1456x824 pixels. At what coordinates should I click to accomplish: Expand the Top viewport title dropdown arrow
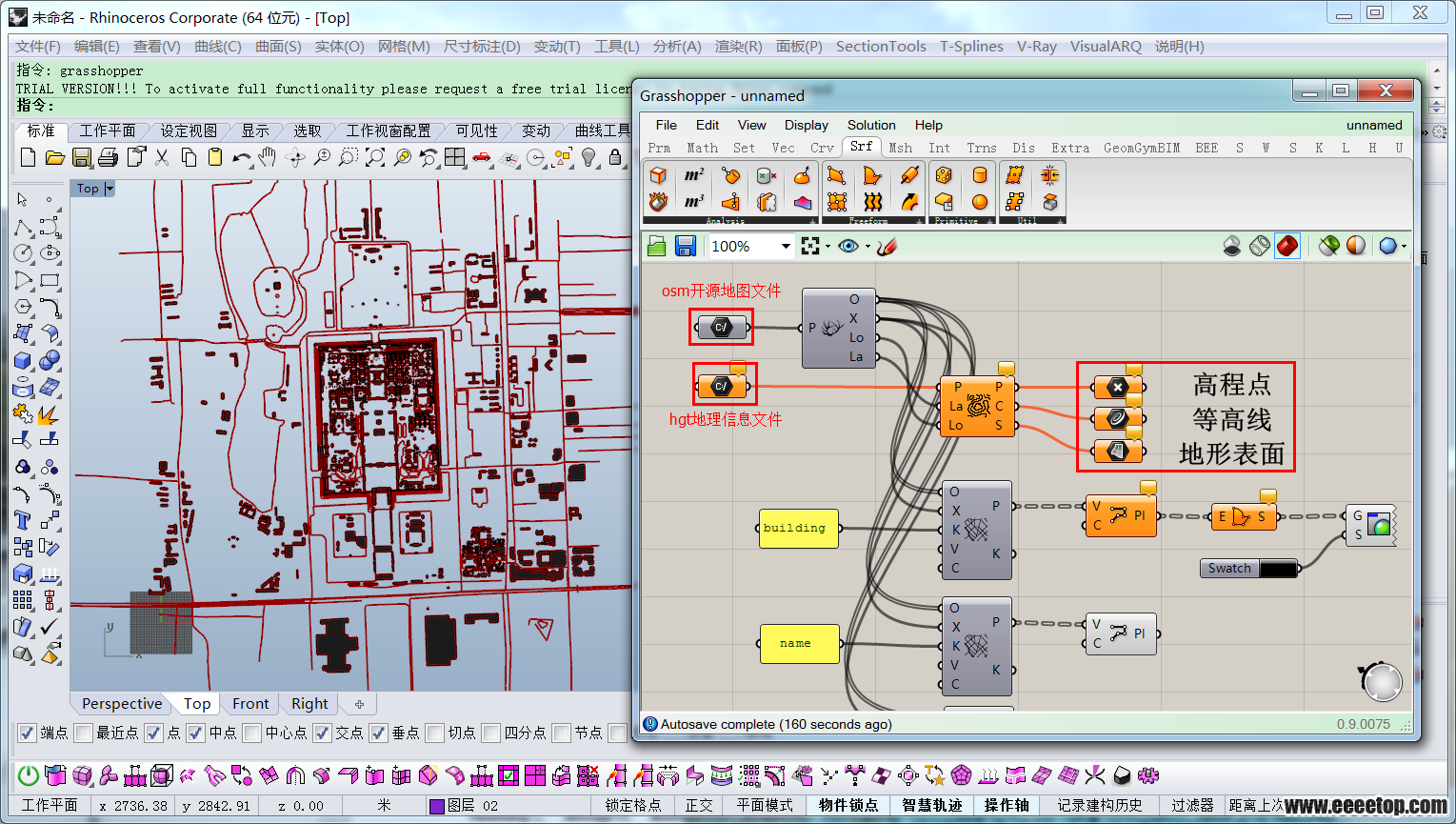(110, 189)
